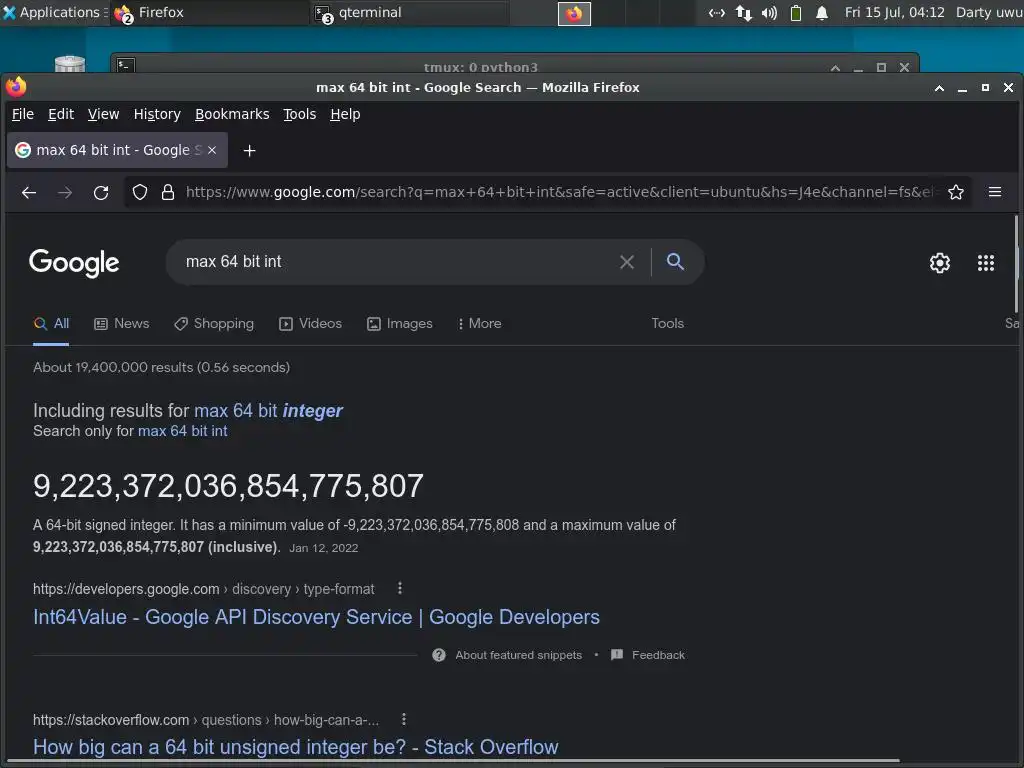Open options for stackoverflow.com result
The image size is (1024, 768).
pyautogui.click(x=404, y=719)
